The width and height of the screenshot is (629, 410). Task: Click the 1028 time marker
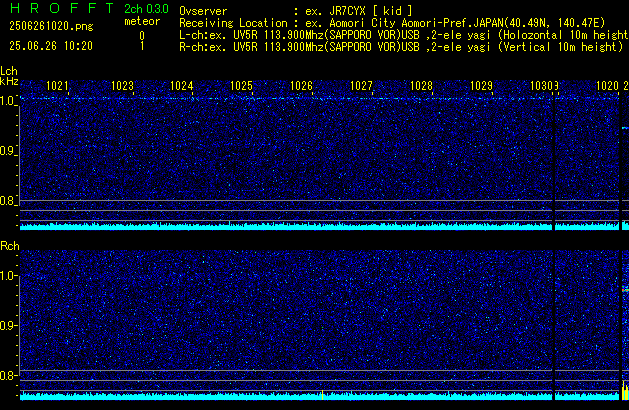pyautogui.click(x=422, y=86)
